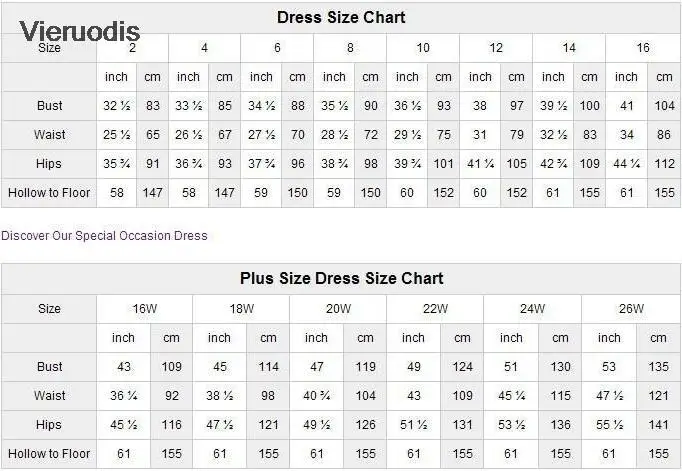Pick the 20W plus size column header

click(x=338, y=309)
